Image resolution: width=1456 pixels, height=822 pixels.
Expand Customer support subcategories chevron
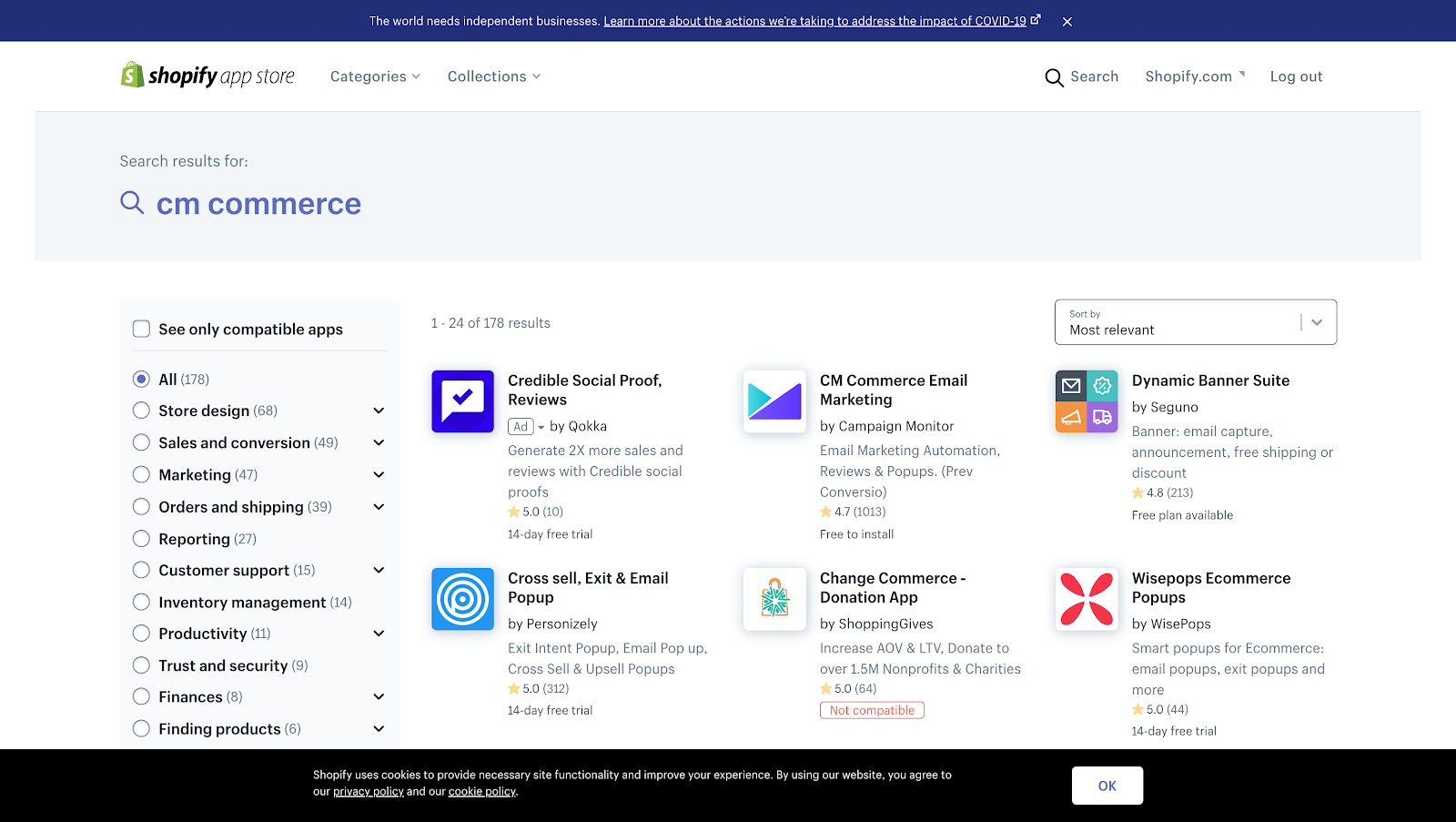click(x=379, y=570)
